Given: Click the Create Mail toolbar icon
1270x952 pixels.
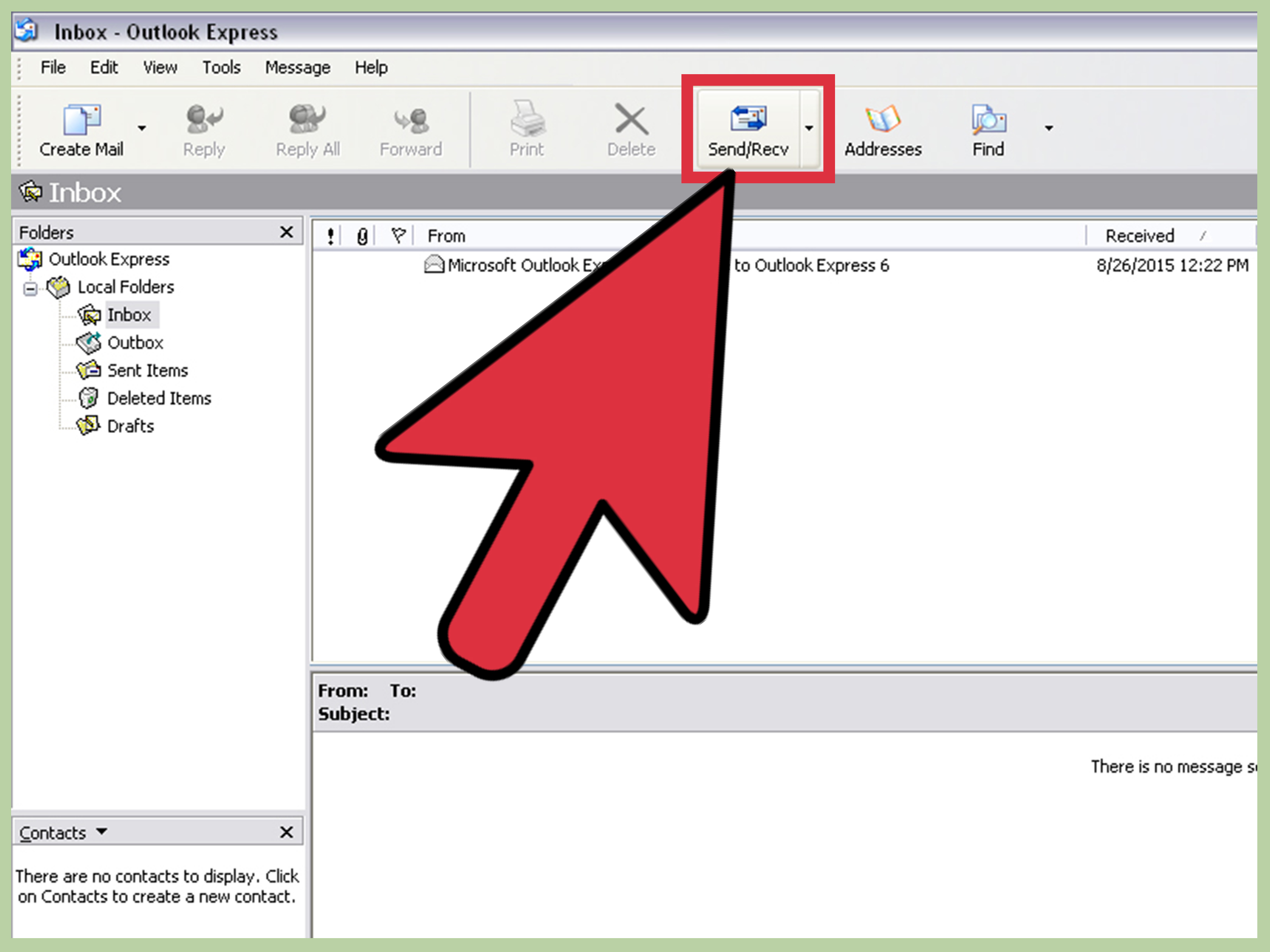Looking at the screenshot, I should point(81,119).
